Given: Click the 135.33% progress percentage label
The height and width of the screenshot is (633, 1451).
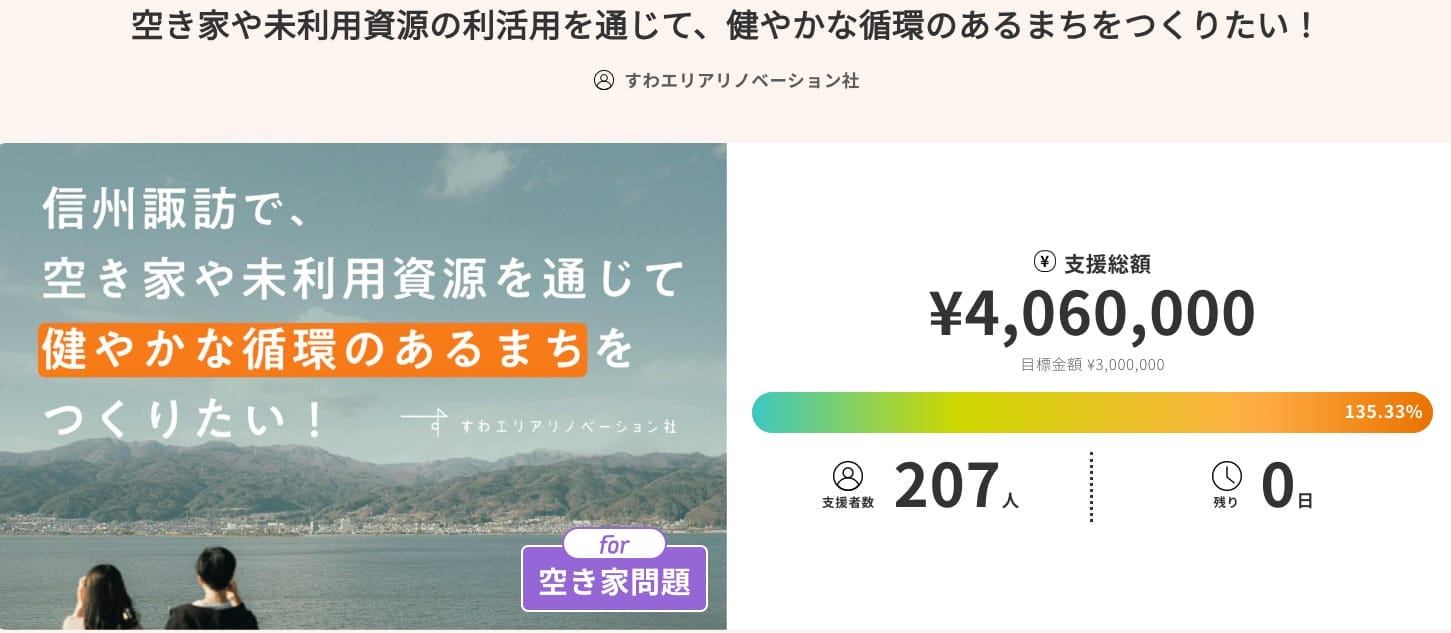Looking at the screenshot, I should point(1382,412).
